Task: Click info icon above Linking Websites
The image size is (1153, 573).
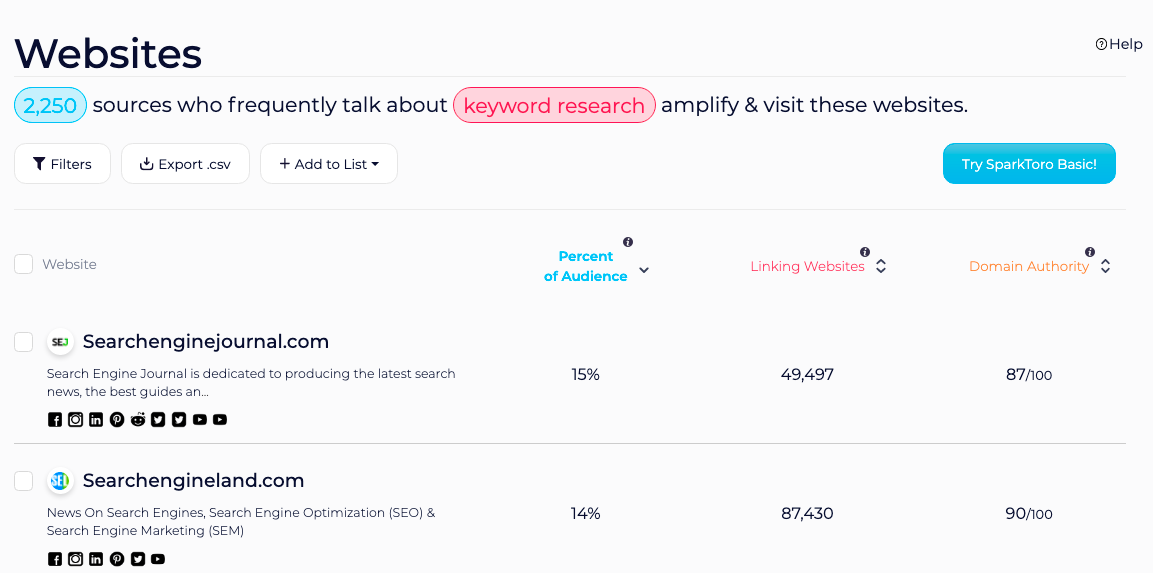Action: [x=865, y=252]
